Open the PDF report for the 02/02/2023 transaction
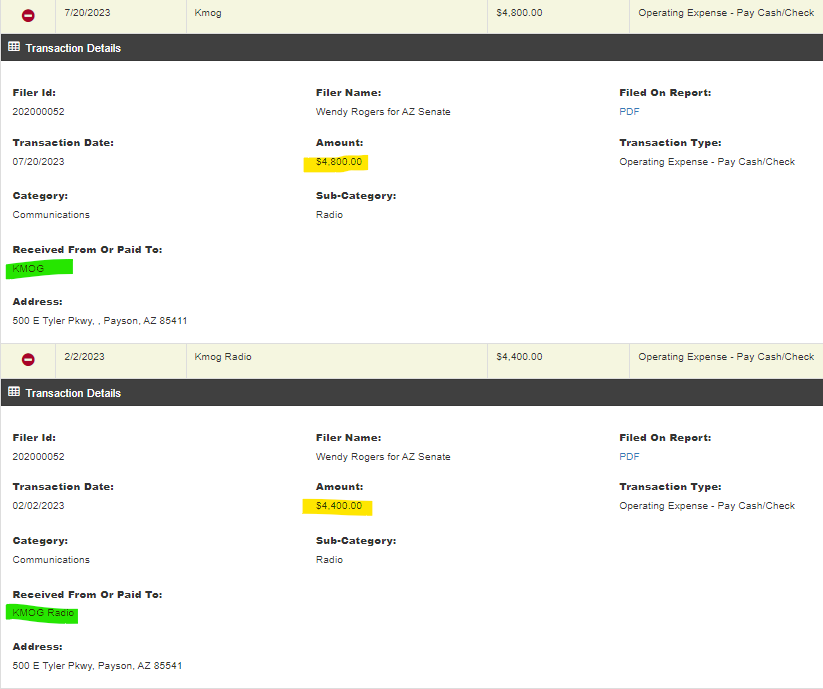Screen dimensions: 823x689 [629, 457]
